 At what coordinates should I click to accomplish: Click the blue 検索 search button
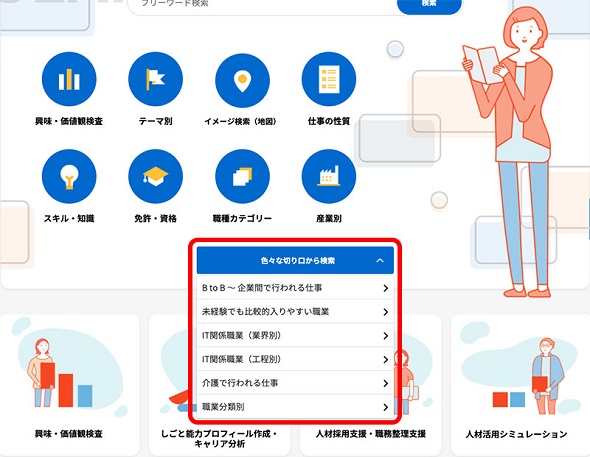429,5
